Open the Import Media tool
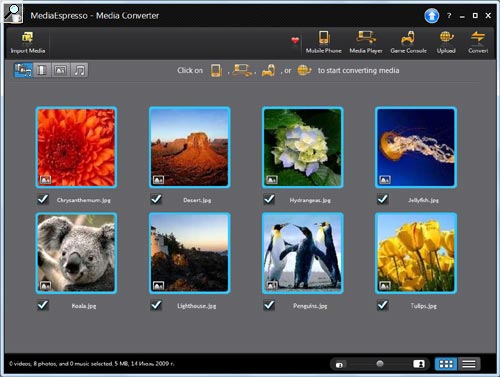The width and height of the screenshot is (500, 377). pos(28,43)
